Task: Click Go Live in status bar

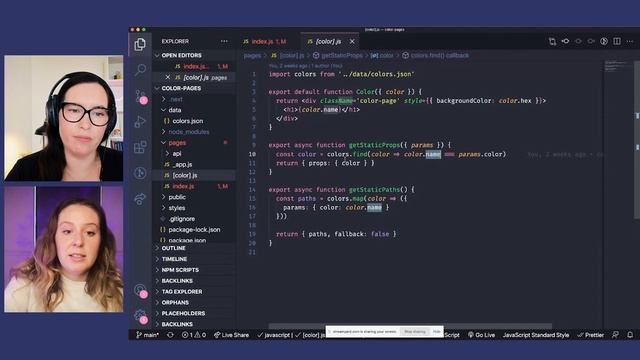Action: [482, 335]
